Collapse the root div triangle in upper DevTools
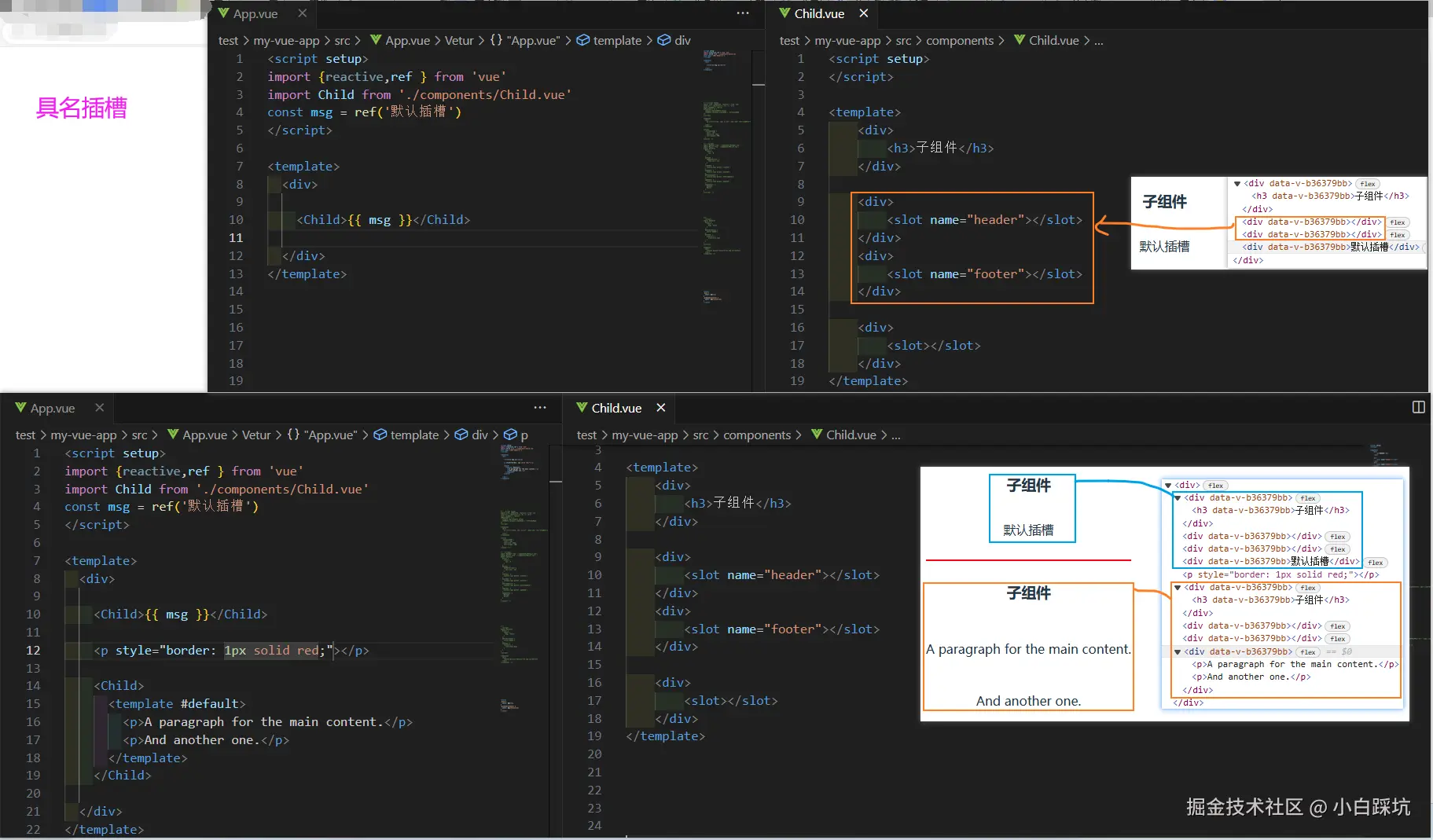The height and width of the screenshot is (840, 1433). click(x=1237, y=184)
